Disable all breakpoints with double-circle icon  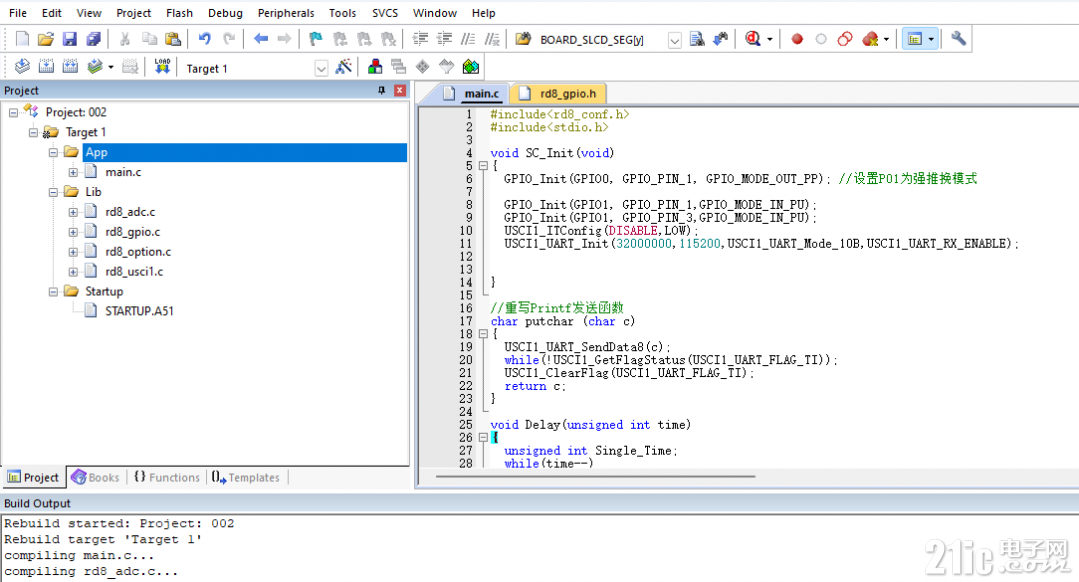845,39
